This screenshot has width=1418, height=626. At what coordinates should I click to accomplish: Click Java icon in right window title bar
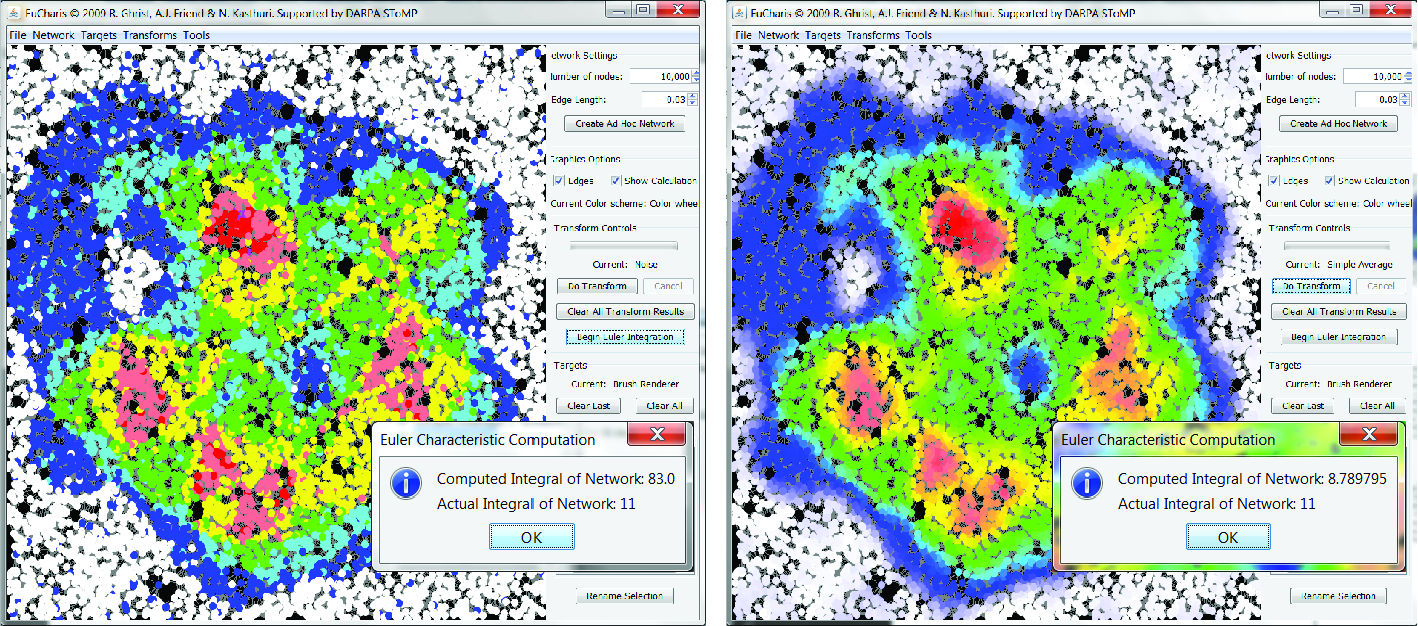point(739,12)
